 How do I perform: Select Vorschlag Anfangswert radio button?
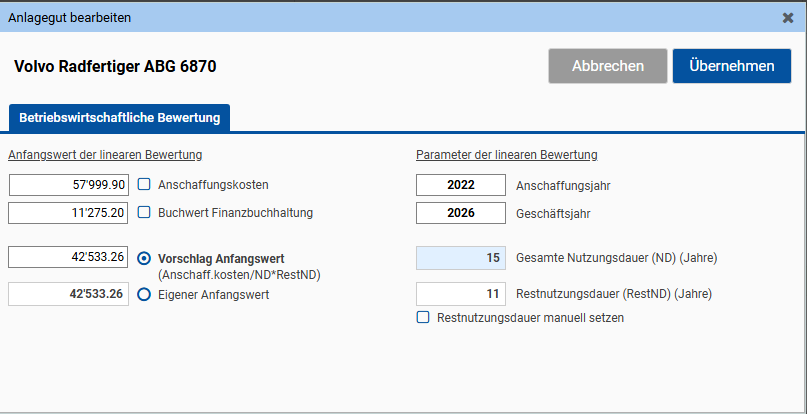point(144,258)
